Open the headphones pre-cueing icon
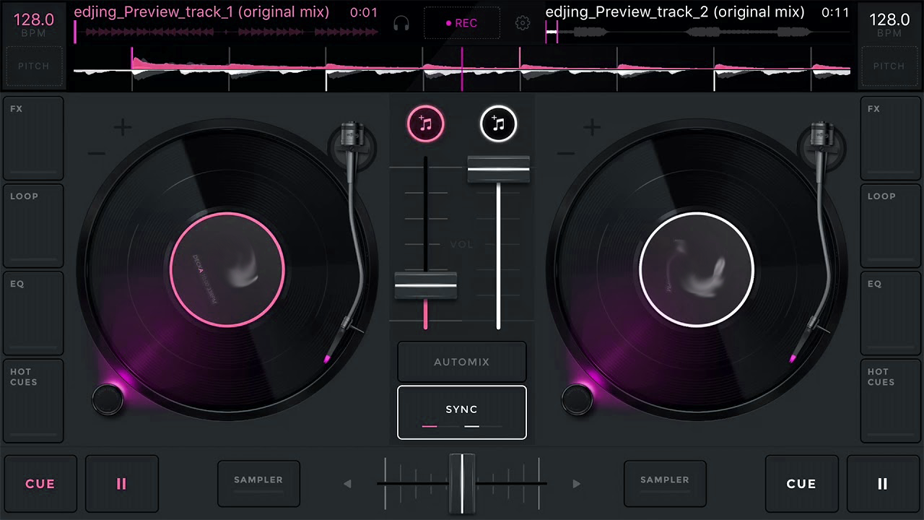 pyautogui.click(x=401, y=23)
